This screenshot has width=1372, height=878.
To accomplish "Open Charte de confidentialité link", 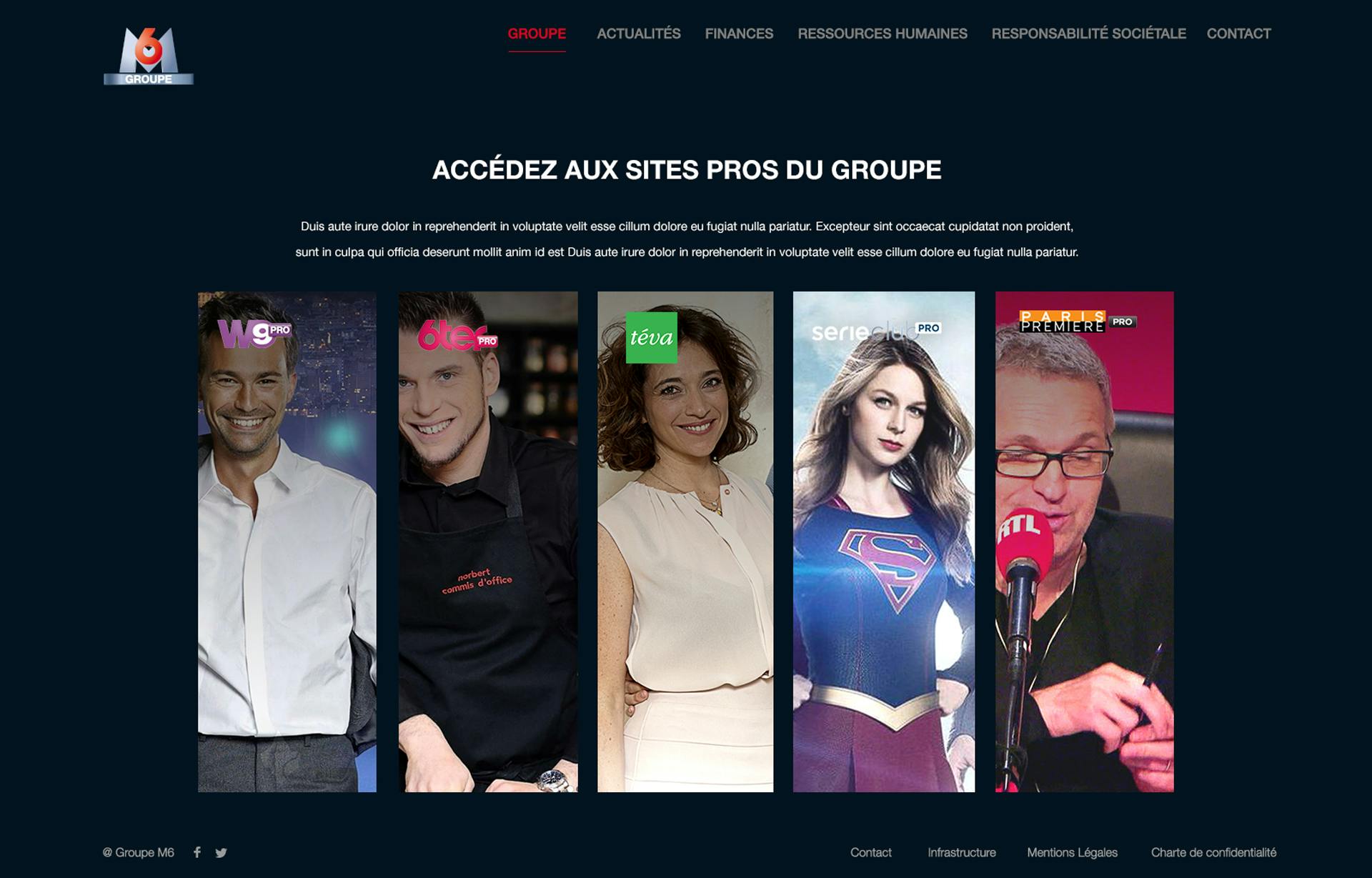I will pos(1213,852).
